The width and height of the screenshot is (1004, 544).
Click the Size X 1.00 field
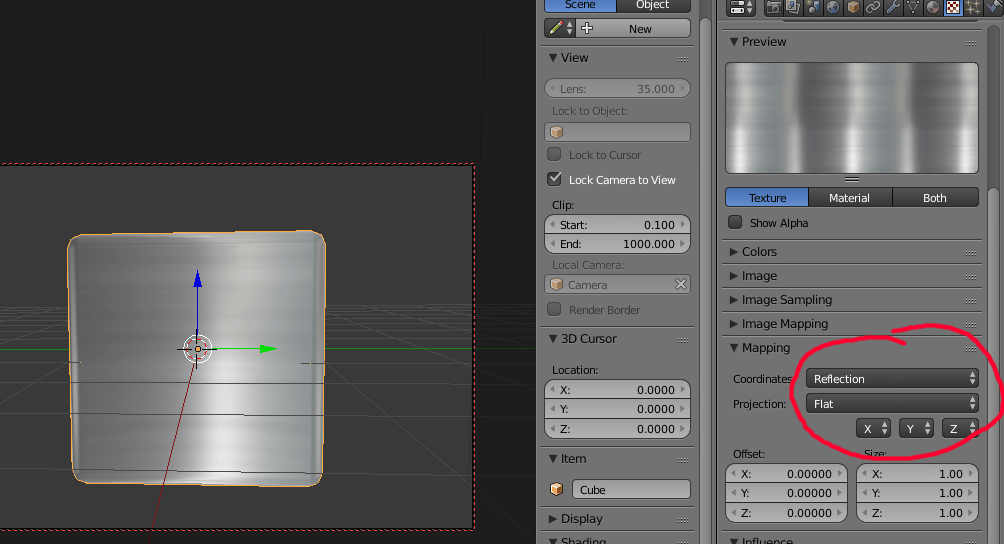click(x=918, y=474)
